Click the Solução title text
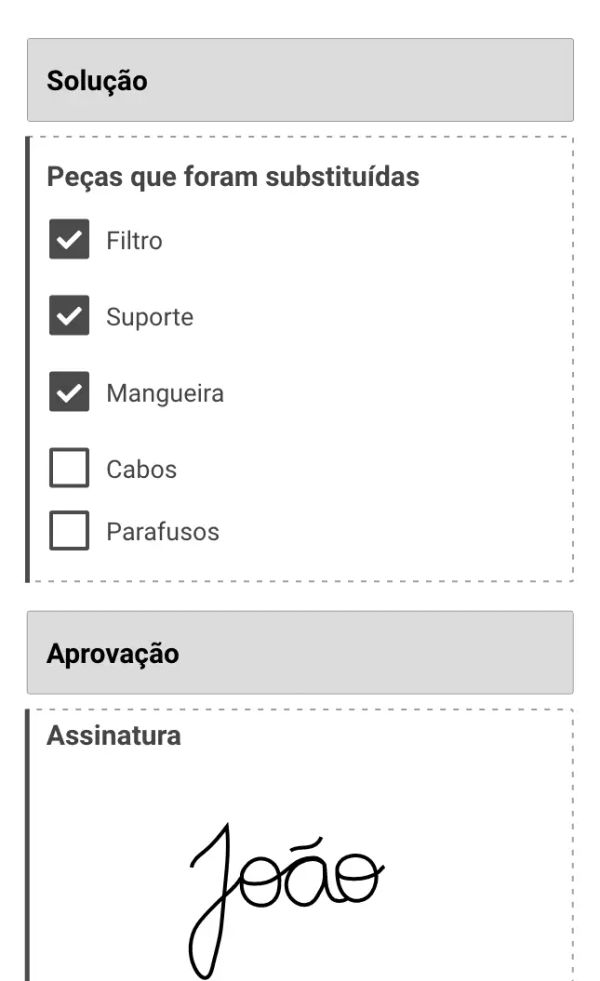The width and height of the screenshot is (600, 981). [97, 81]
